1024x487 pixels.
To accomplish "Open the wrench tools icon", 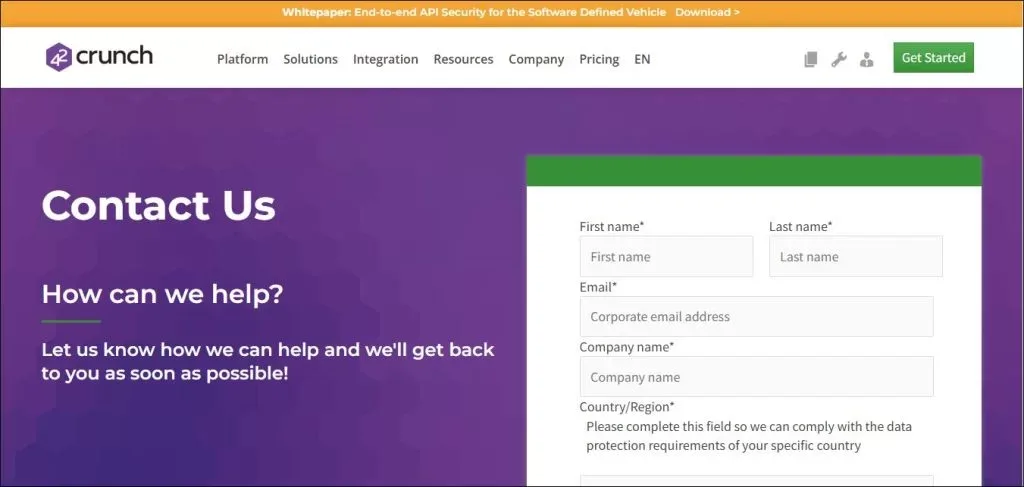I will (839, 59).
